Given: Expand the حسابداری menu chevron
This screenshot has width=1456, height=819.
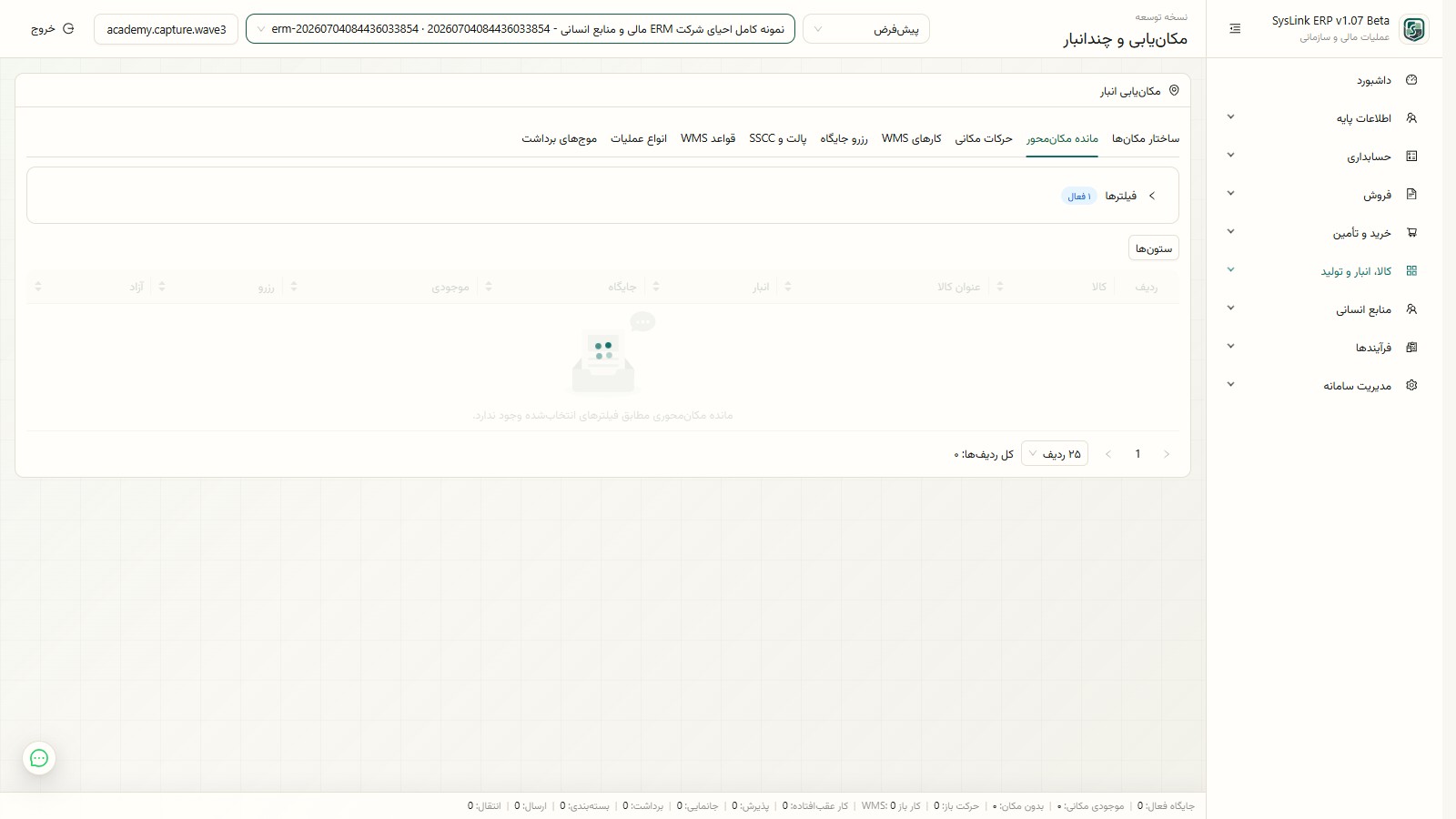Looking at the screenshot, I should 1230,156.
